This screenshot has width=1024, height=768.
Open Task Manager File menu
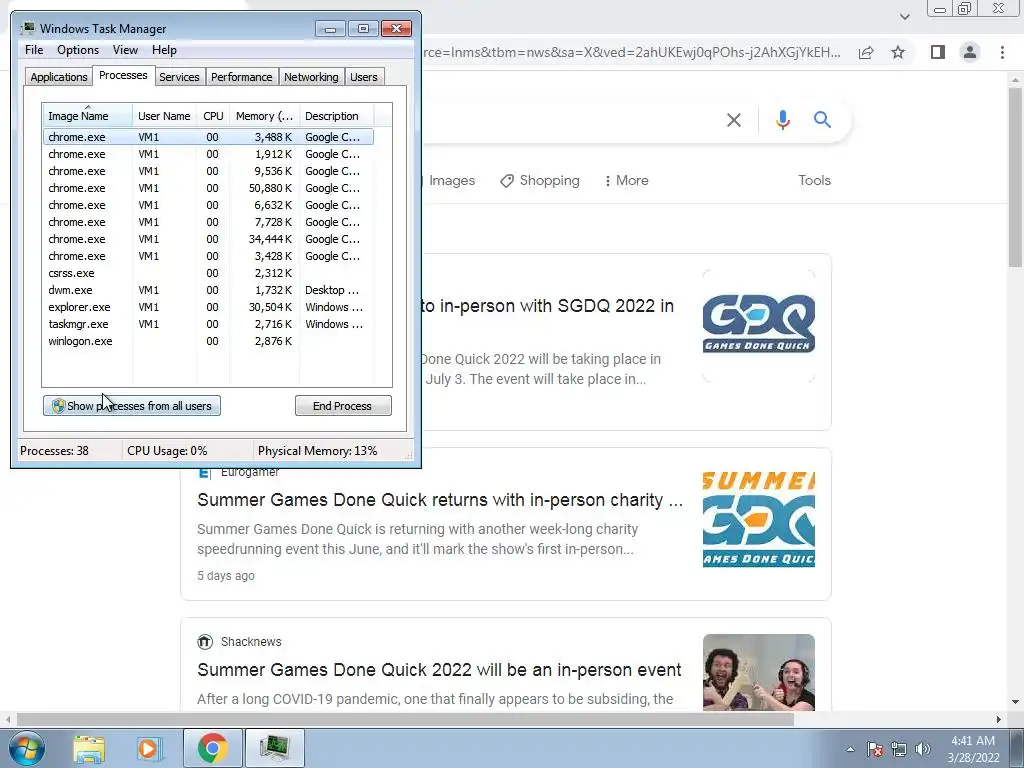(x=34, y=50)
